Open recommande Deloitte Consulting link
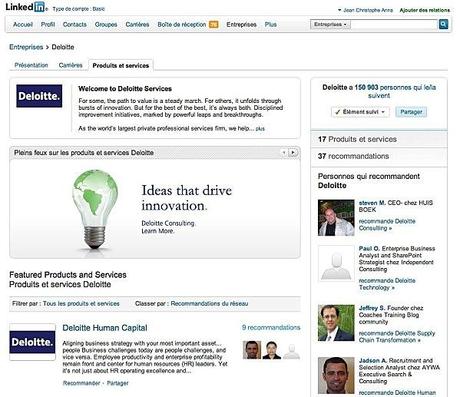 387,225
